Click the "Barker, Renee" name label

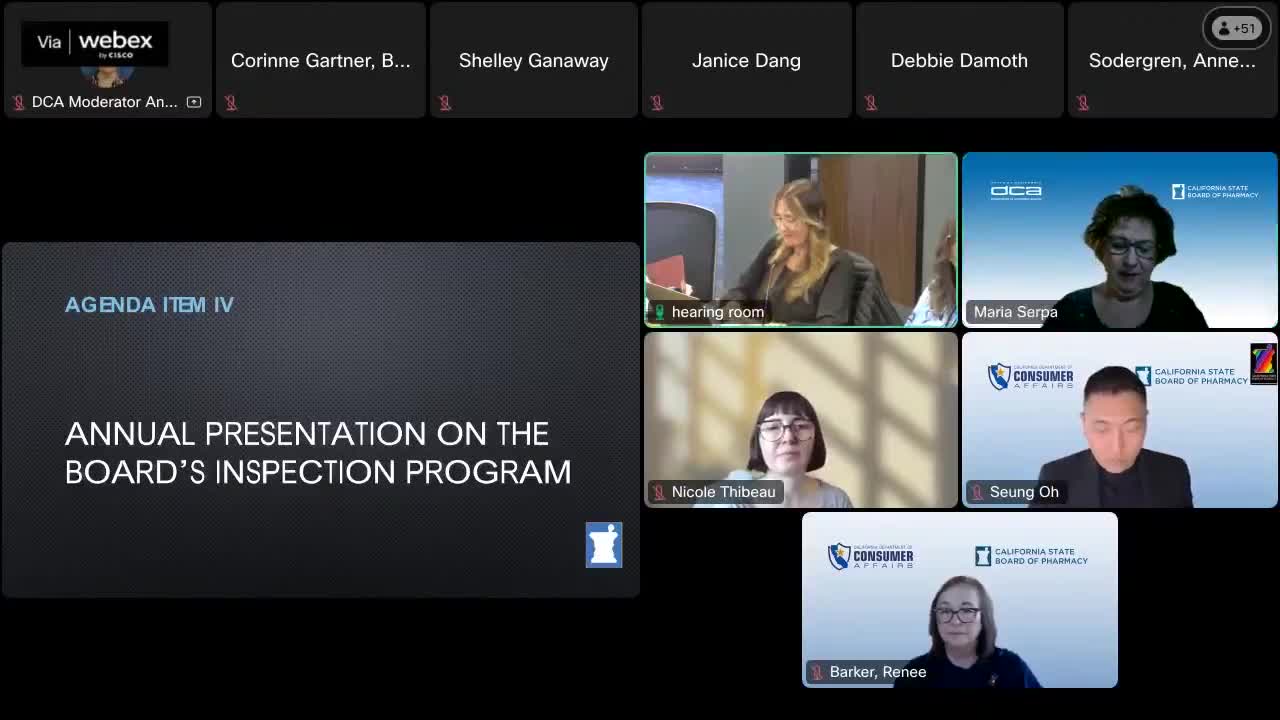pyautogui.click(x=878, y=672)
